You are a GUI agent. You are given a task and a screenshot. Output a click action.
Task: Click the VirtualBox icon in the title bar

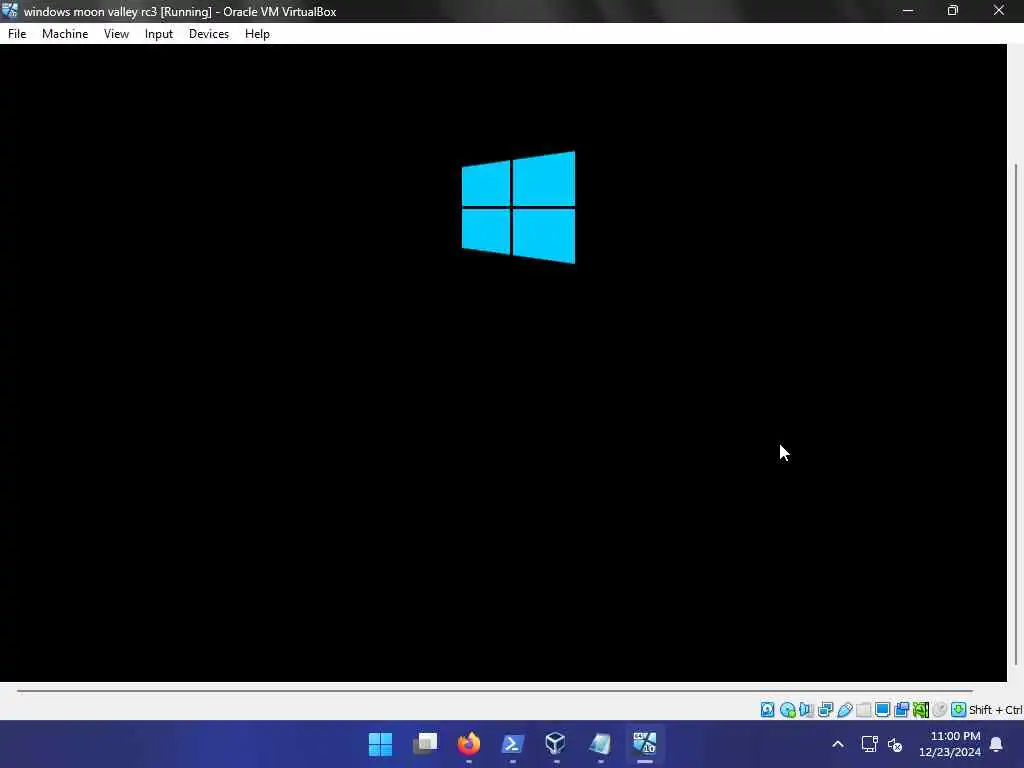coord(9,10)
